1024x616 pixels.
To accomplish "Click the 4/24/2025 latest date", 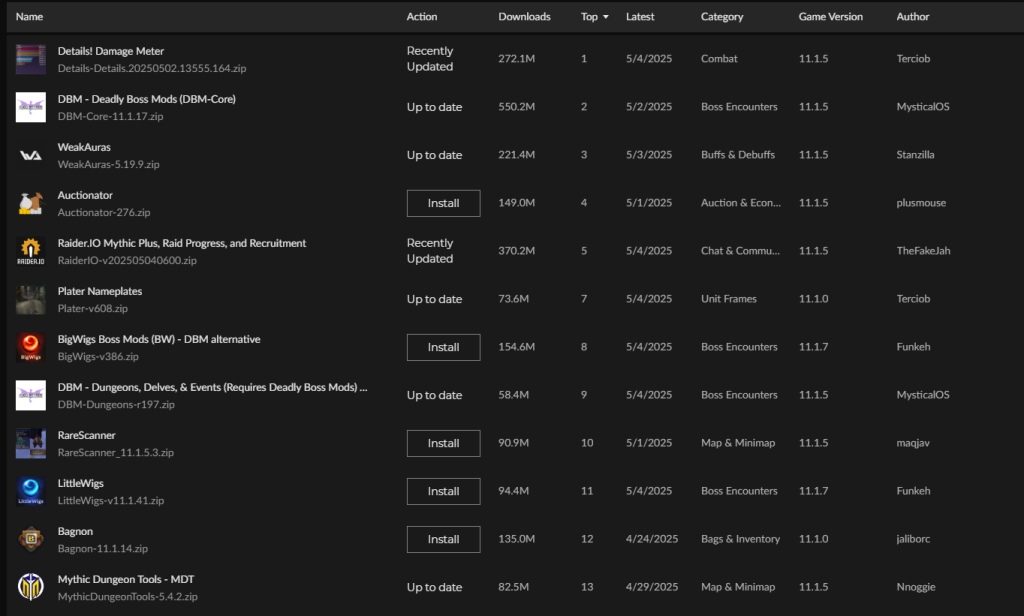I will pyautogui.click(x=652, y=539).
